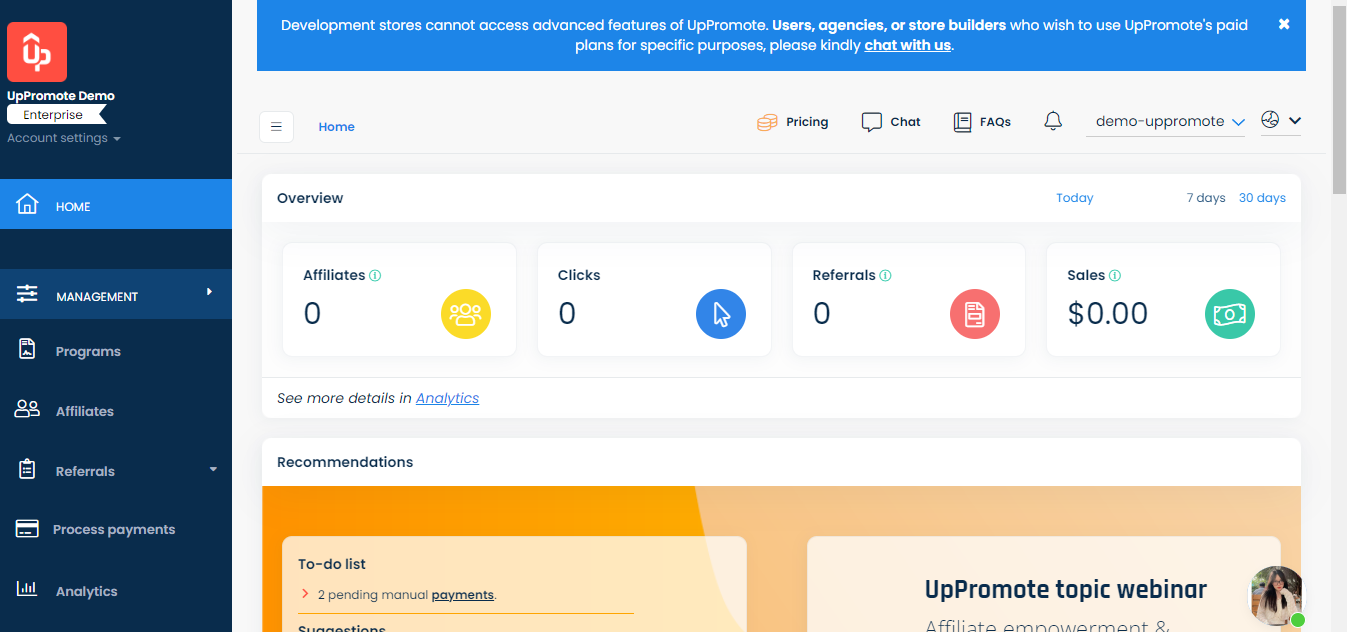Screen dimensions: 1347x632
Task: Open the language selector chevron
Action: pos(1295,120)
